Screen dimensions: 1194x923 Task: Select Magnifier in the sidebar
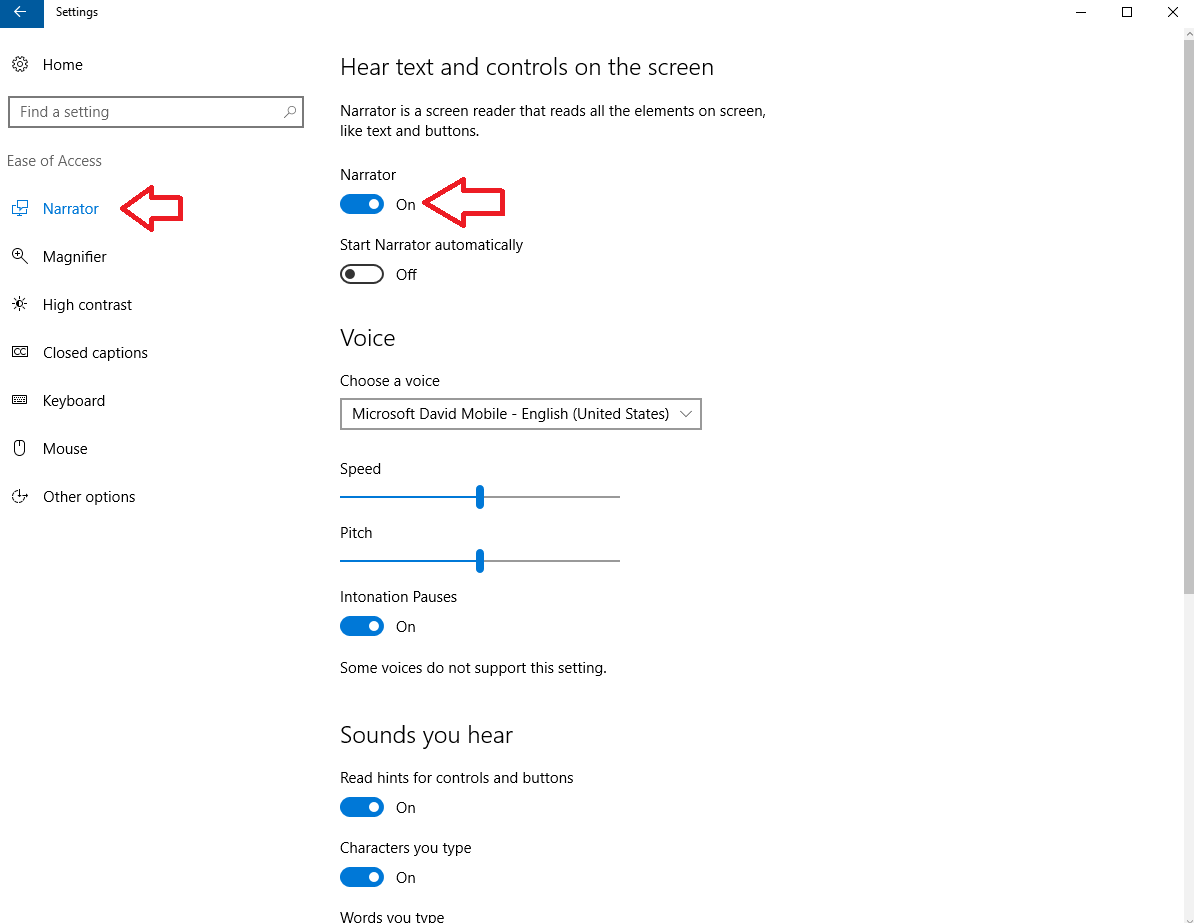pyautogui.click(x=75, y=257)
